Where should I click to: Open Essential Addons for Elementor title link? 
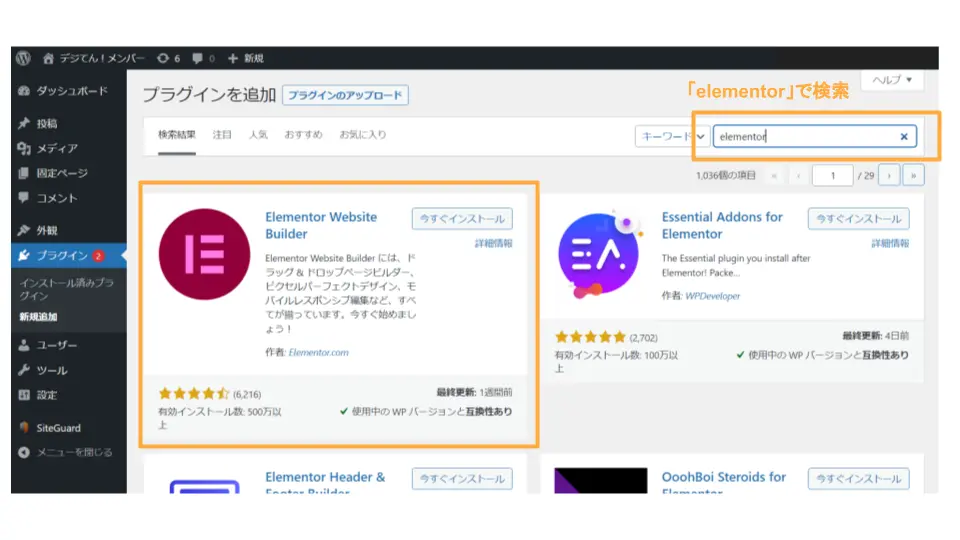[722, 225]
